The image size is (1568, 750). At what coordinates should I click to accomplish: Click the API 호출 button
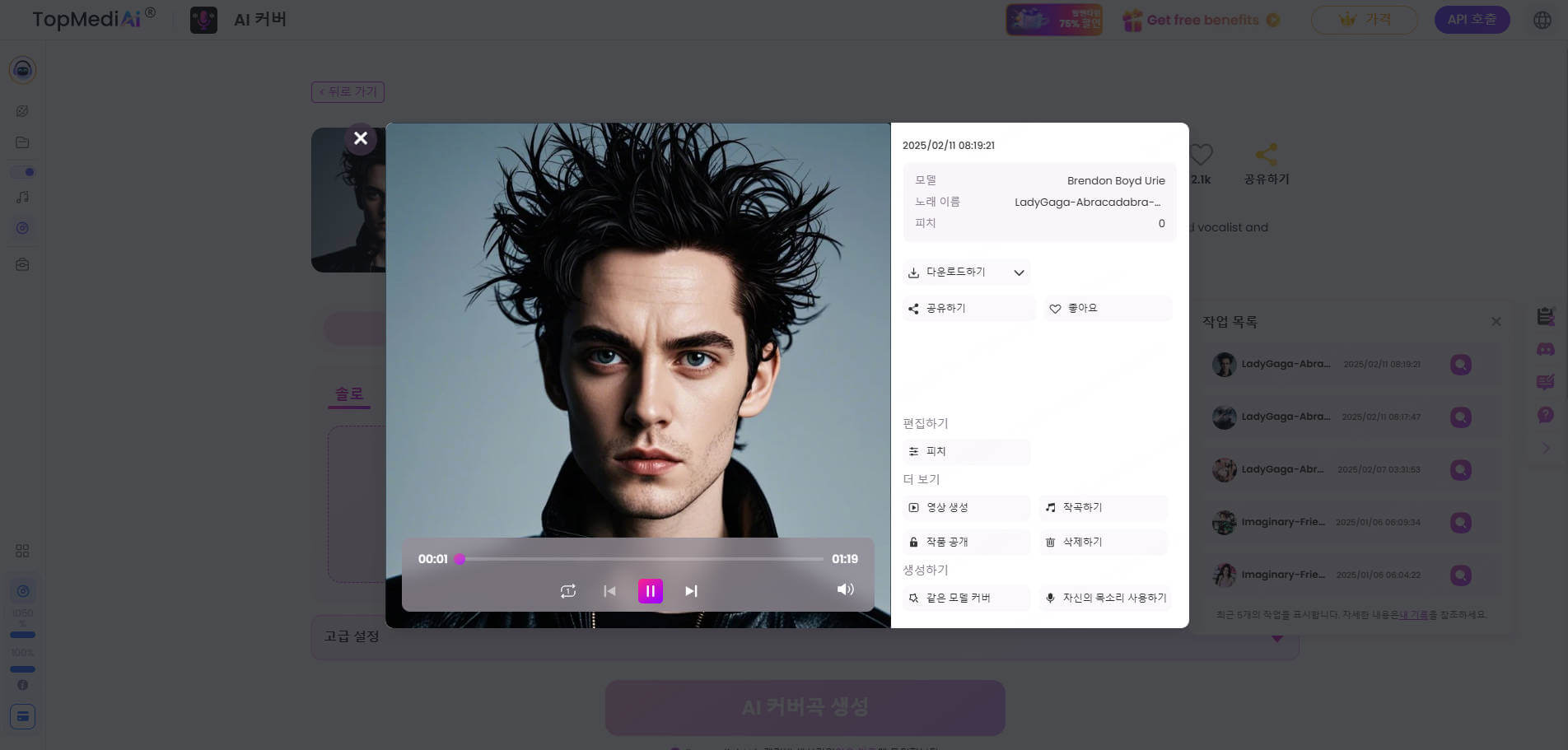point(1472,20)
